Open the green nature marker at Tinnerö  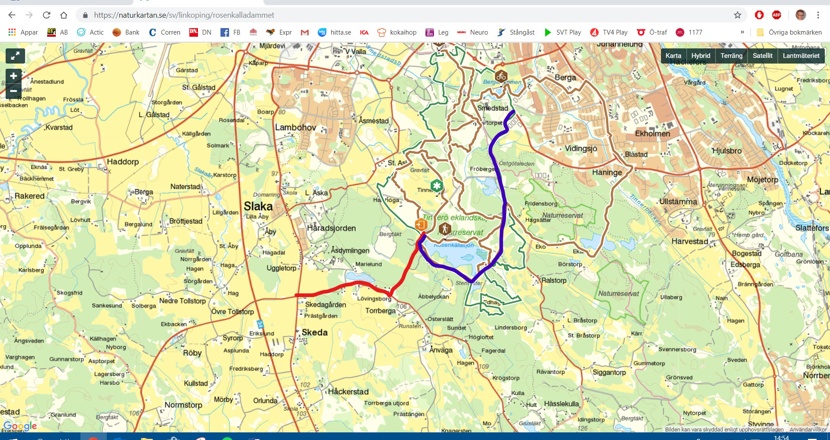[x=437, y=186]
